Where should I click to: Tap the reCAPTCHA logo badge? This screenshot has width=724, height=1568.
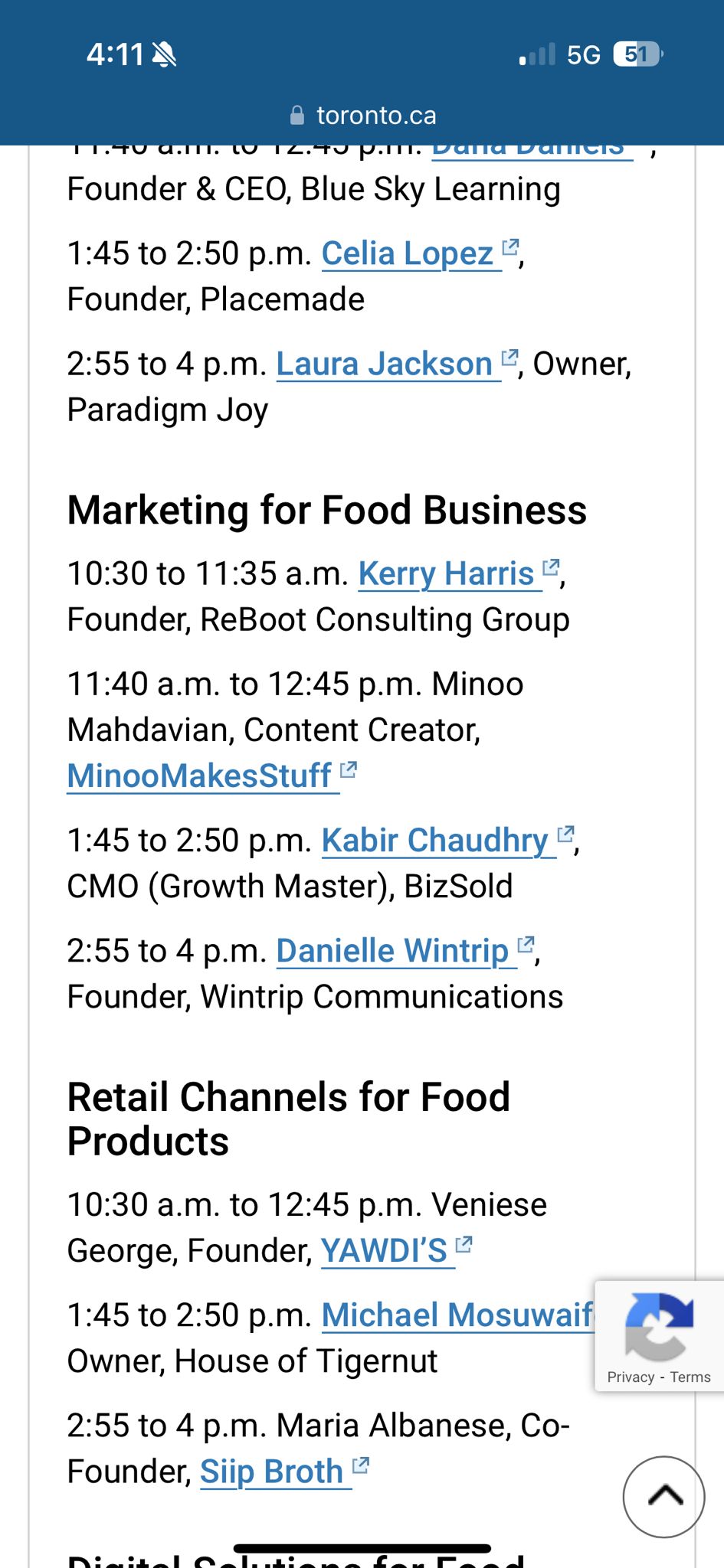click(x=659, y=1325)
